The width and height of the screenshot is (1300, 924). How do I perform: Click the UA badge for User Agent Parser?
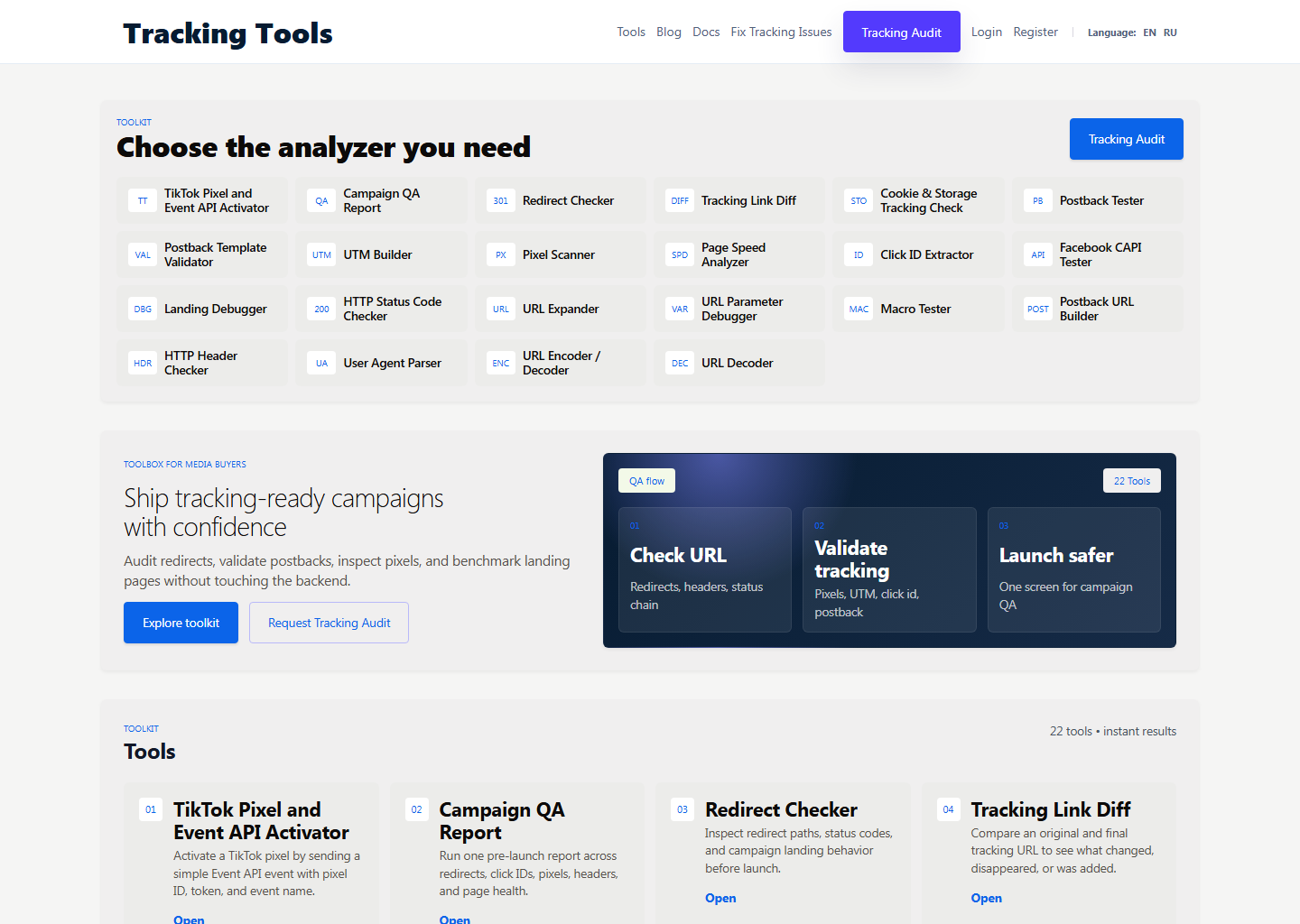(x=321, y=363)
